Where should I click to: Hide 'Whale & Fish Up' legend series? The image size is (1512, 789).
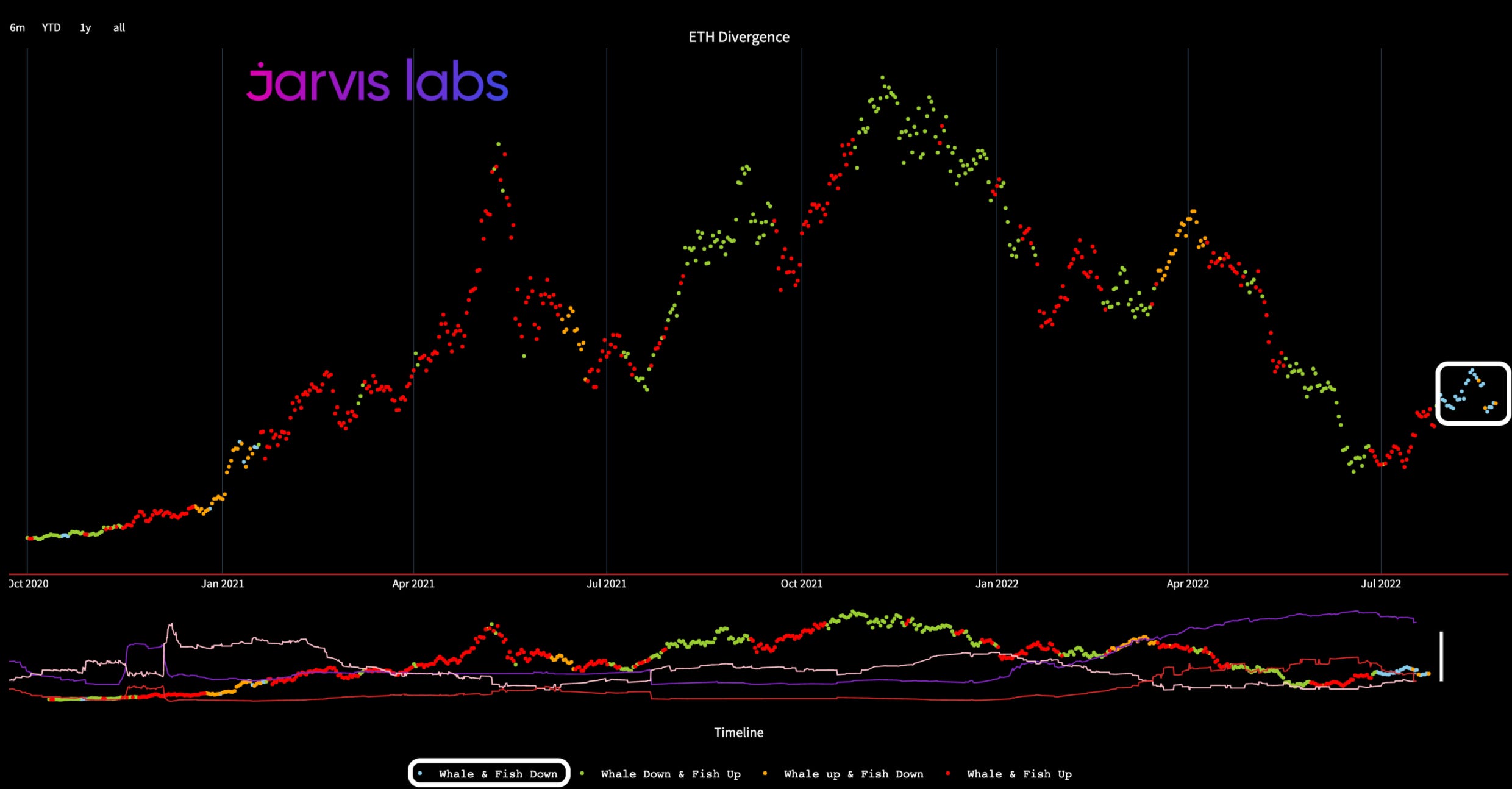click(1019, 774)
